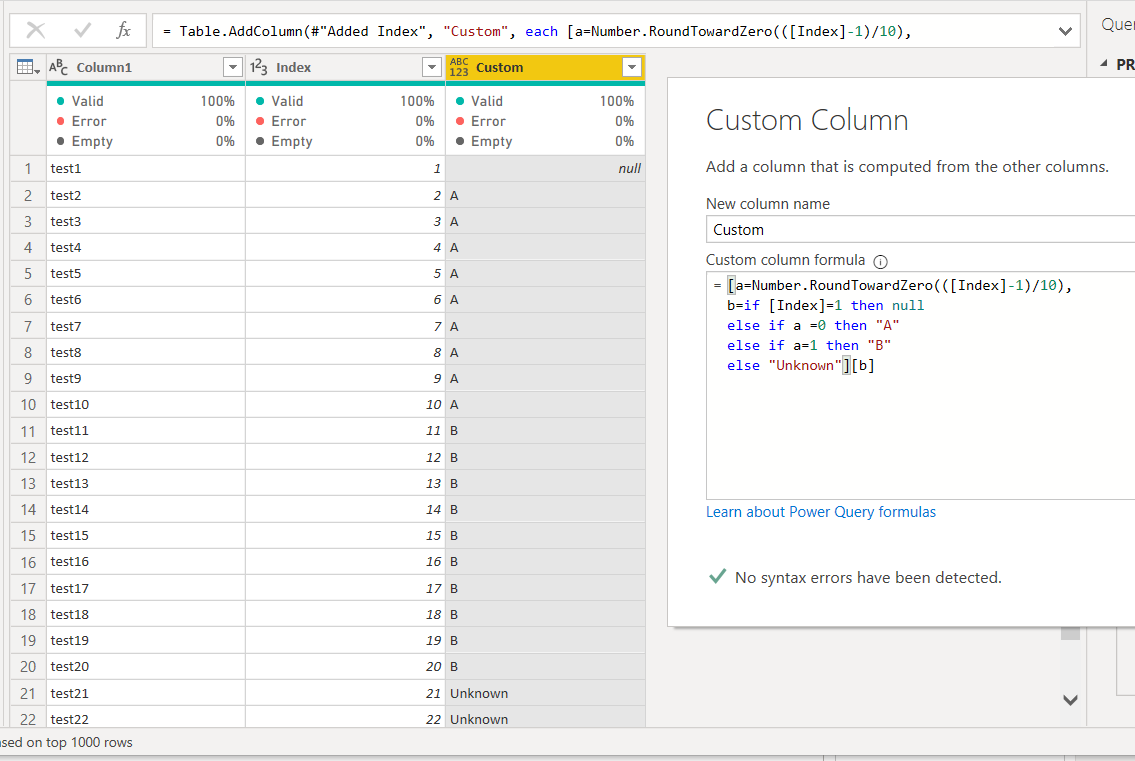
Task: Open the Custom column filter dropdown
Action: point(632,67)
